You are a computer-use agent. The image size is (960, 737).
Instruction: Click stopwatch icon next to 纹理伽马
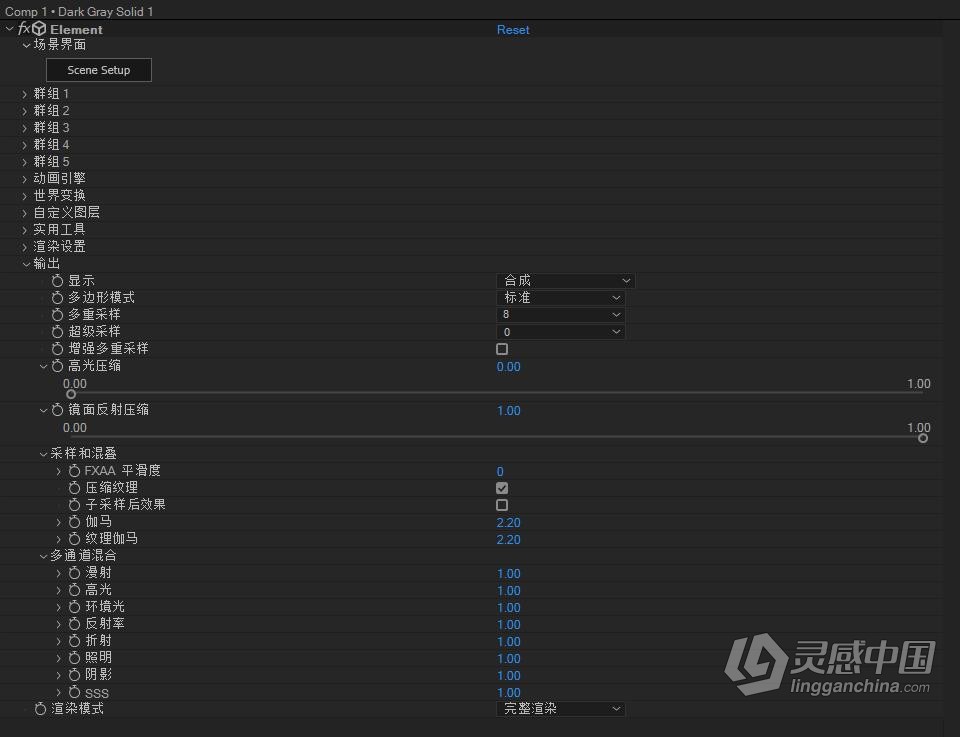[x=75, y=539]
